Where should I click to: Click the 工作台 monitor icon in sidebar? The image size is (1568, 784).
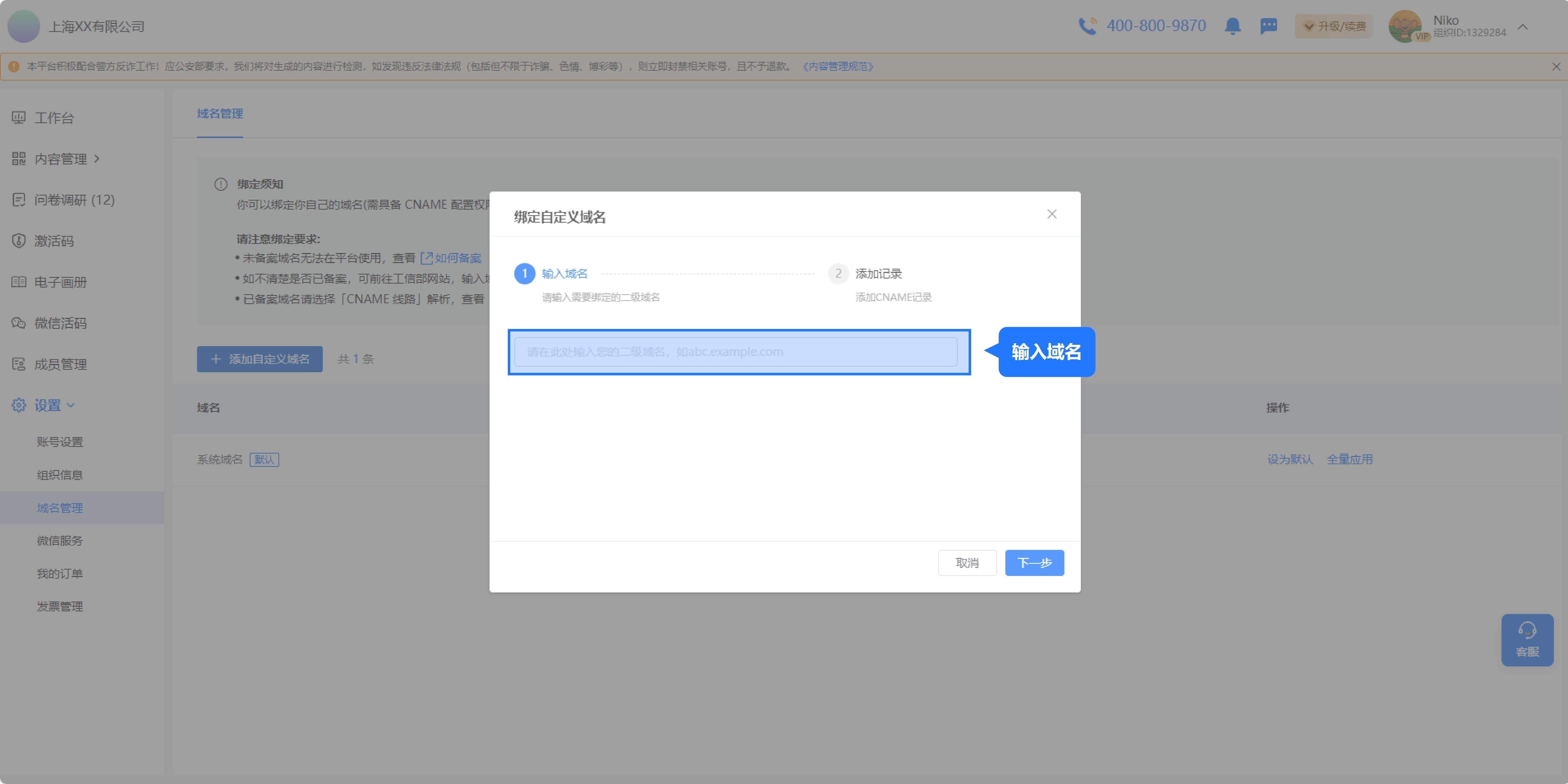coord(19,118)
